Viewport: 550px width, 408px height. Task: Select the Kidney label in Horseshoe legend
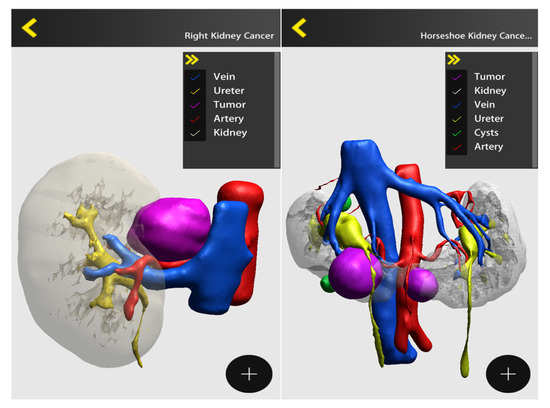point(490,91)
